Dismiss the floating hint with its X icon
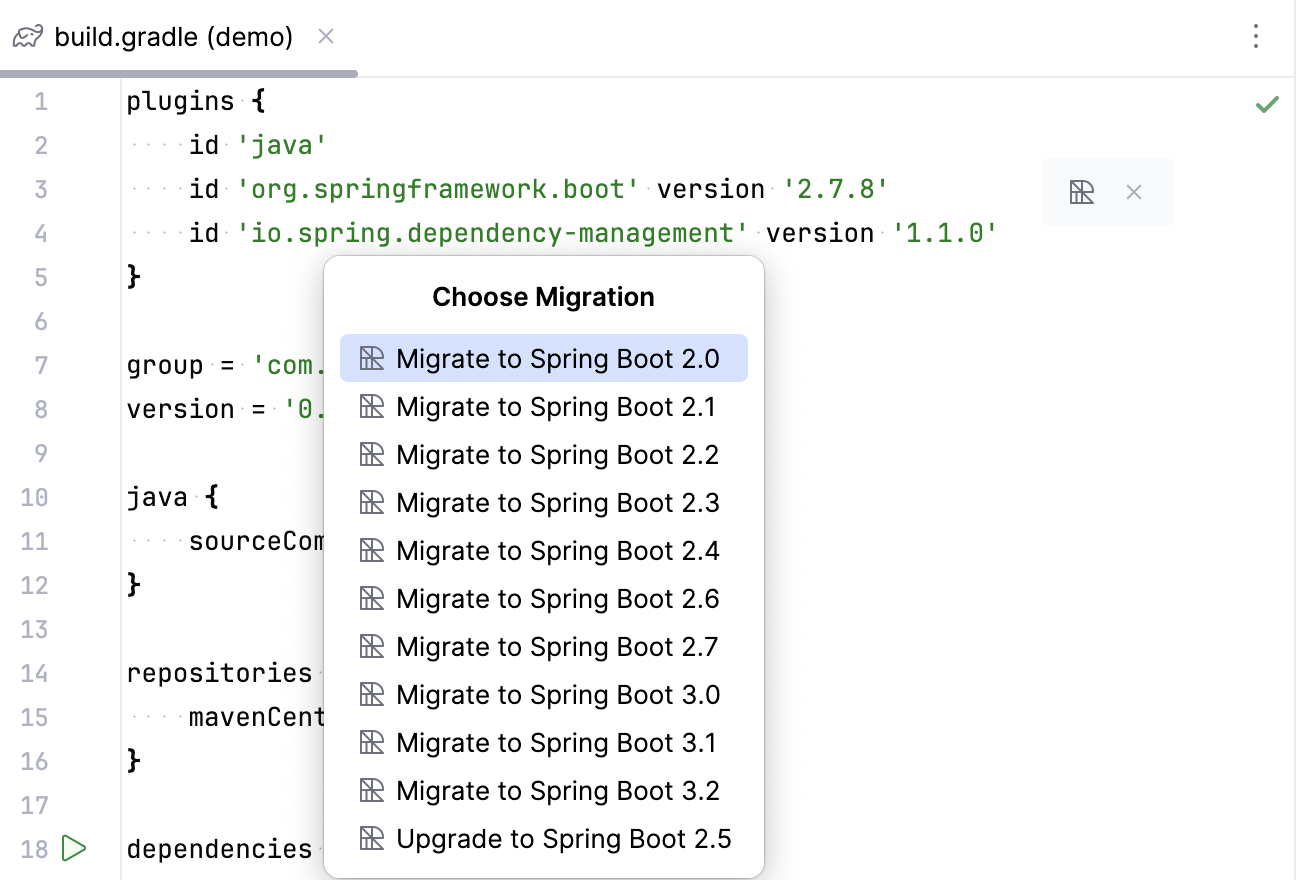The width and height of the screenshot is (1296, 880). pyautogui.click(x=1133, y=193)
